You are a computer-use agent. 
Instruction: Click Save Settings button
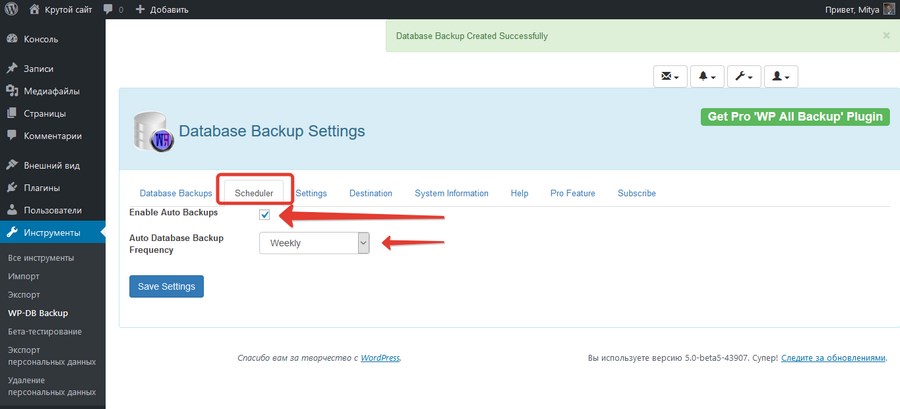[x=166, y=286]
